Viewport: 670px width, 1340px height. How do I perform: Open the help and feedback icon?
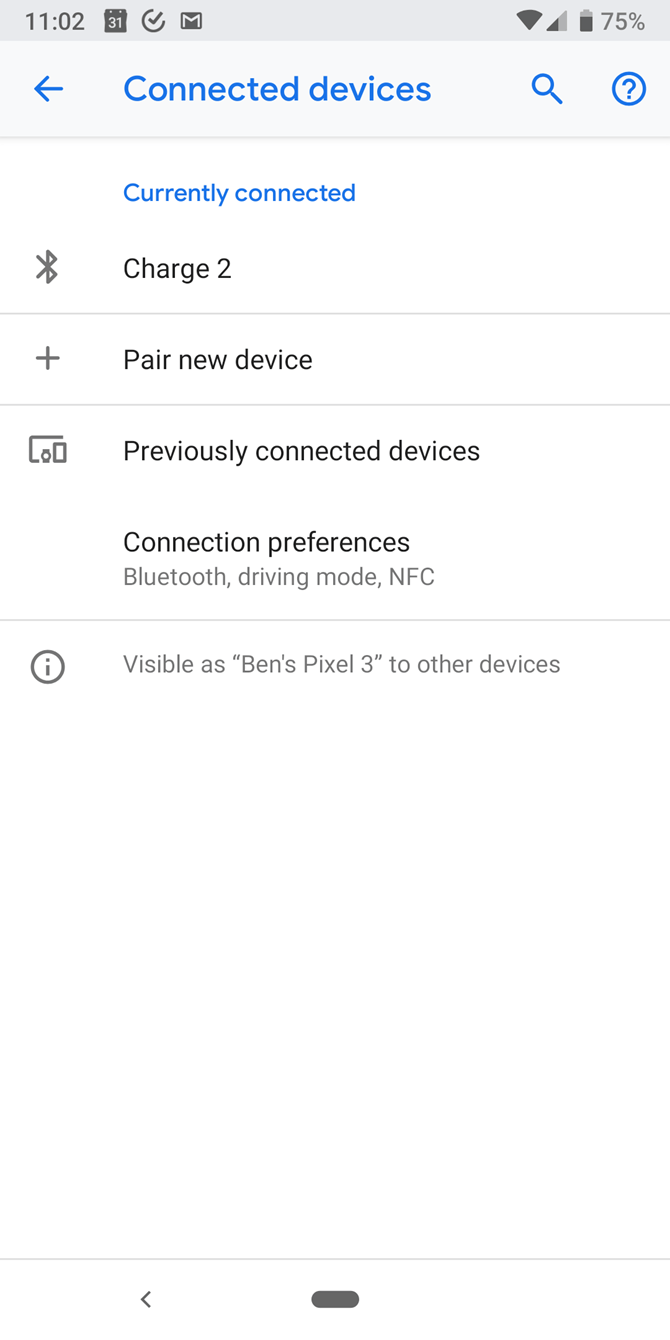pyautogui.click(x=628, y=89)
